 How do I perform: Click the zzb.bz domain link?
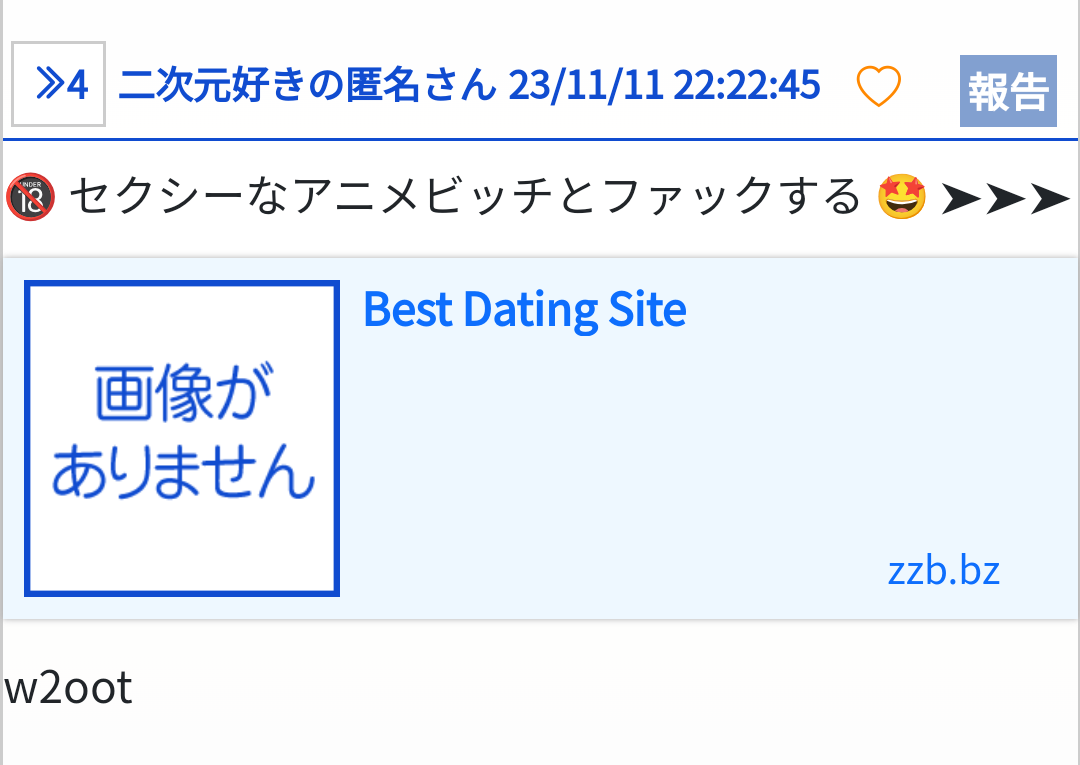tap(943, 571)
